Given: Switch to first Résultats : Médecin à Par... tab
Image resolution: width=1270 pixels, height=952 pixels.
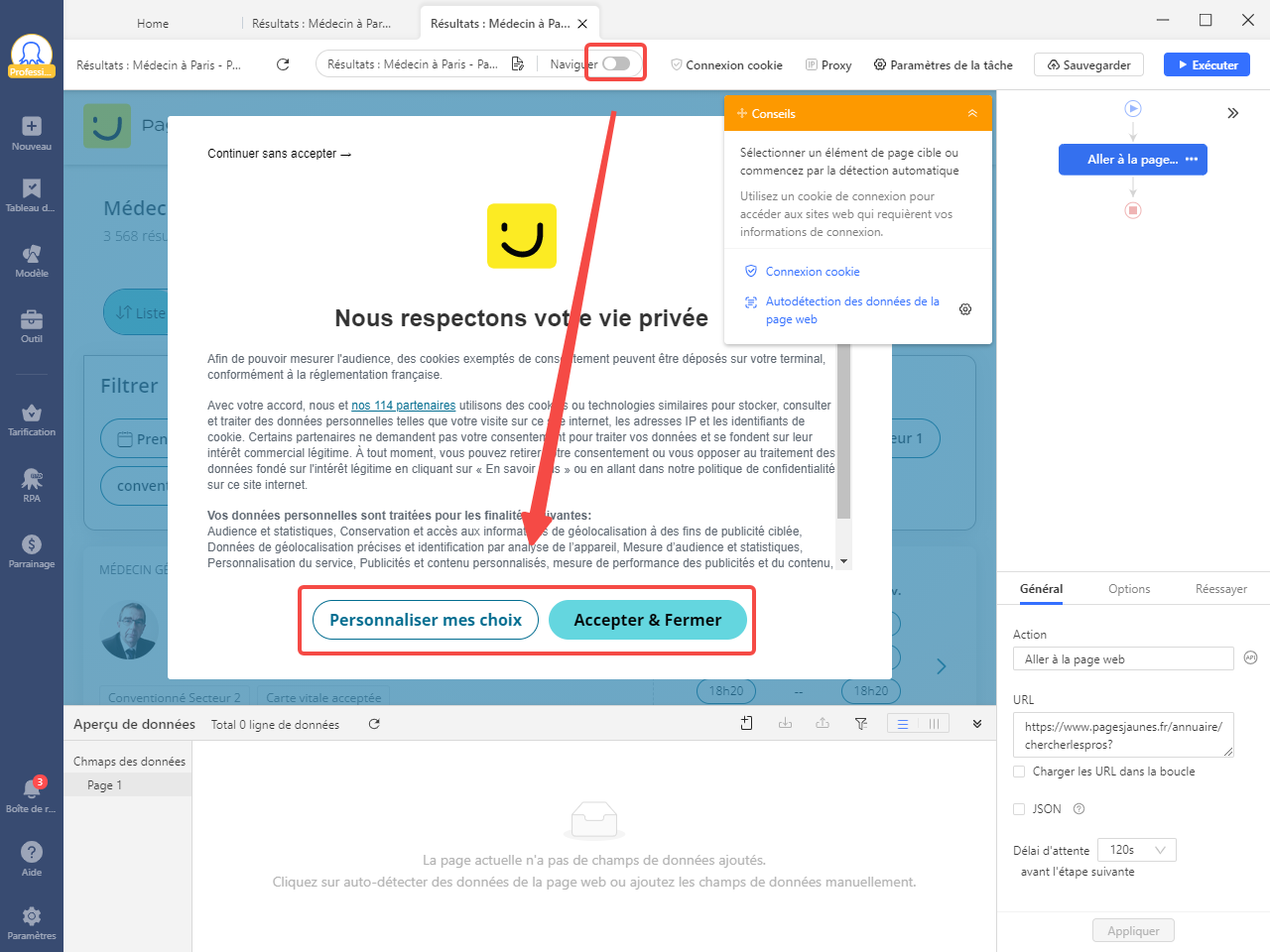Looking at the screenshot, I should click(321, 23).
